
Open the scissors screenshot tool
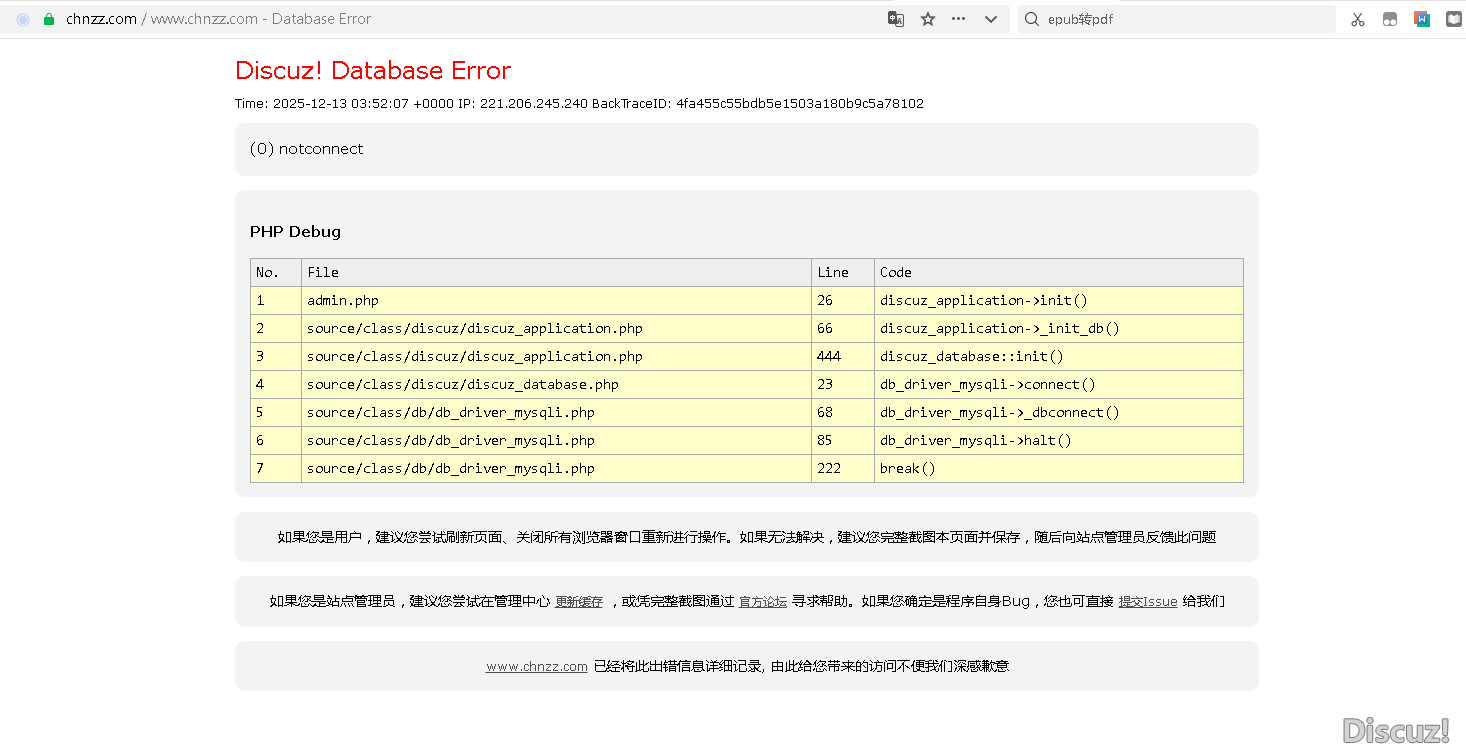pos(1357,19)
